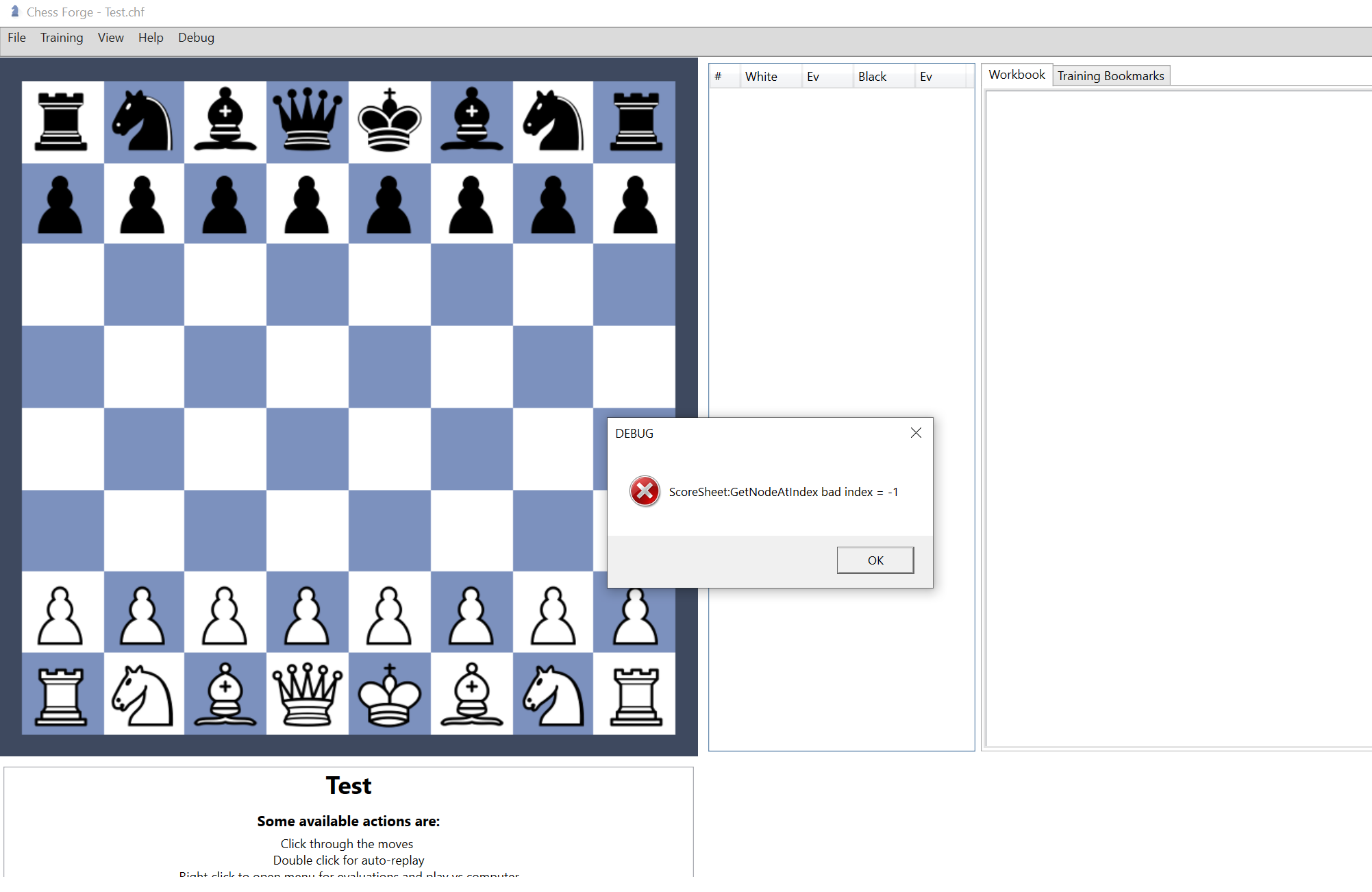Select the black bishop on c8
The image size is (1372, 892).
[225, 119]
